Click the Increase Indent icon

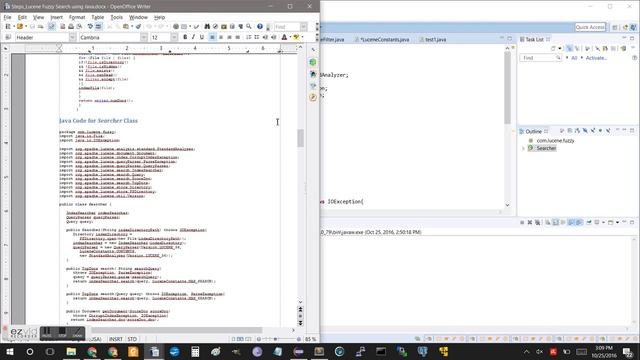pyautogui.click(x=273, y=37)
